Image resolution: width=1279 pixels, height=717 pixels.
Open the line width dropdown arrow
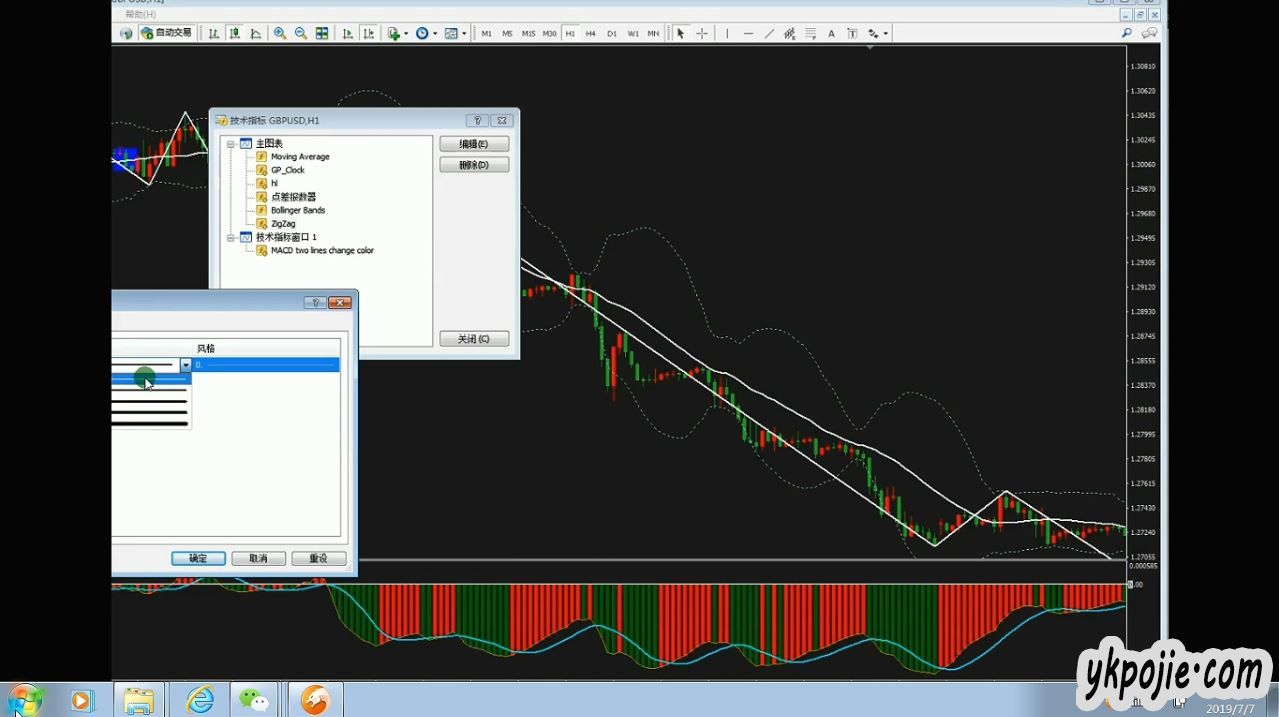(185, 366)
